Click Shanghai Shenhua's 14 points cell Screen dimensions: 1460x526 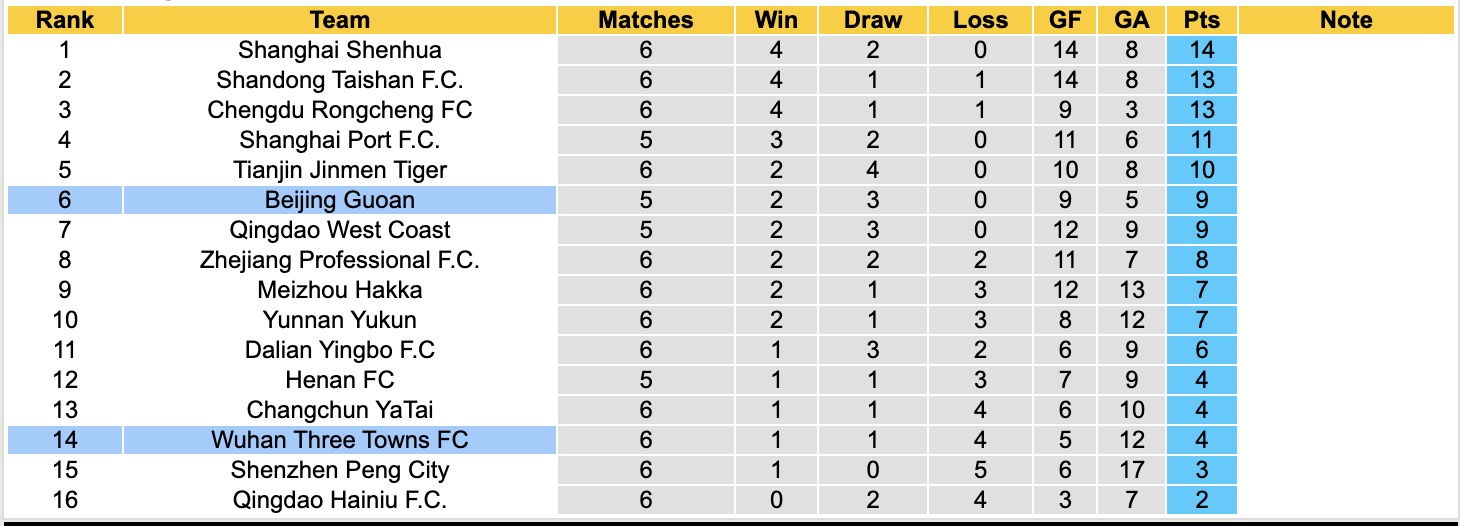coord(1201,50)
